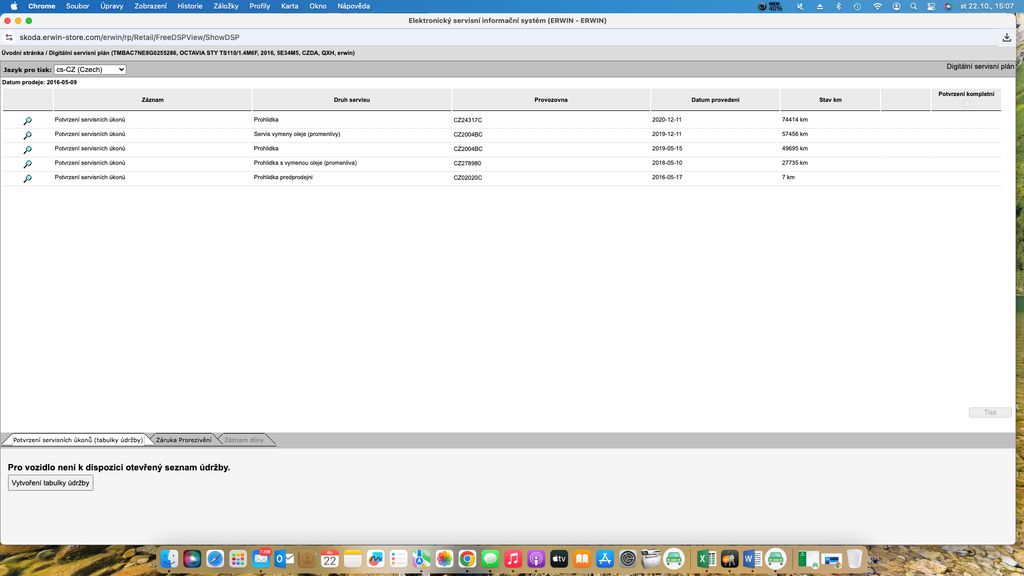Launch Microsoft Excel from the Dock
This screenshot has width=1024, height=576.
(704, 559)
